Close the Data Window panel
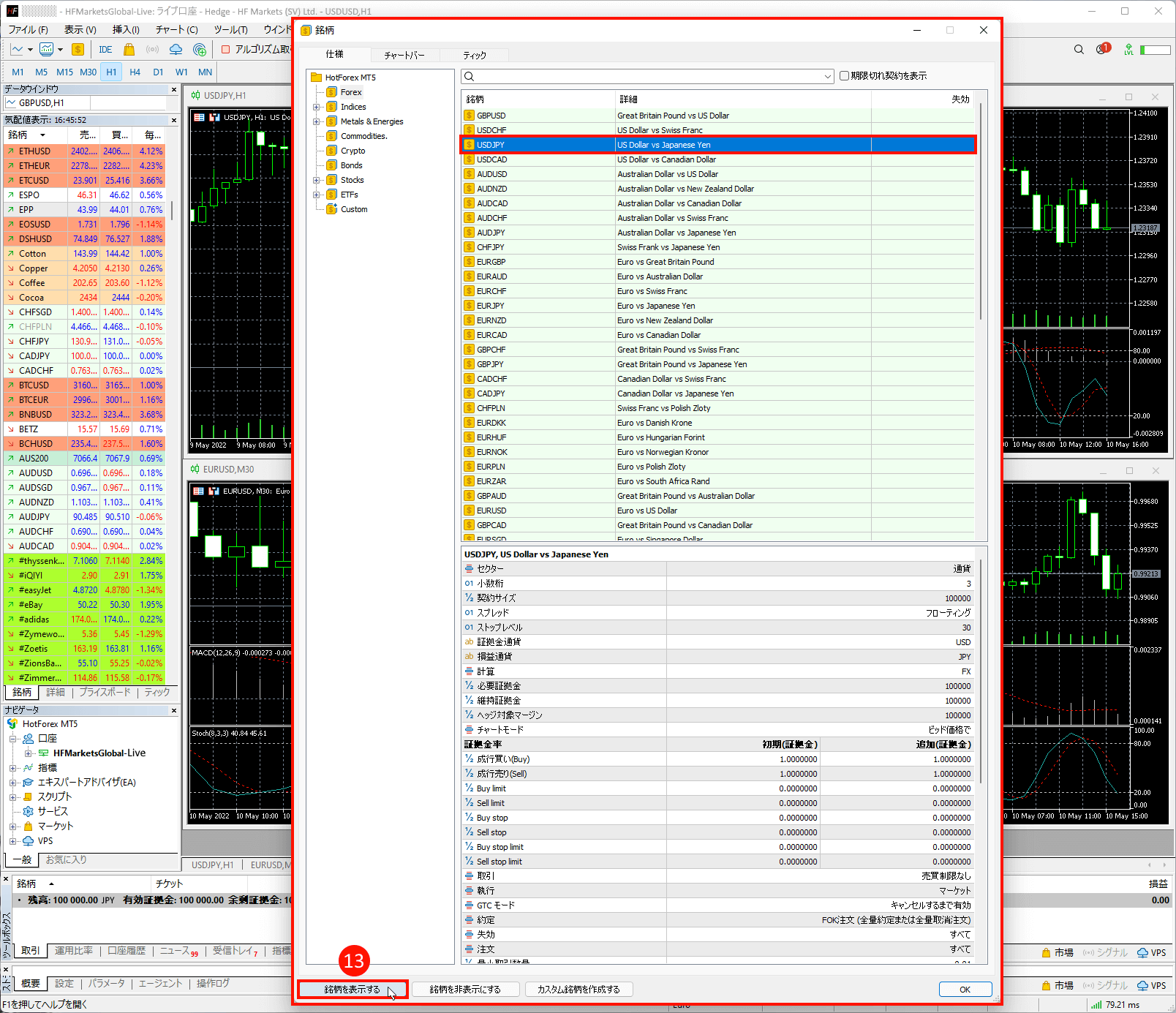 click(x=174, y=89)
